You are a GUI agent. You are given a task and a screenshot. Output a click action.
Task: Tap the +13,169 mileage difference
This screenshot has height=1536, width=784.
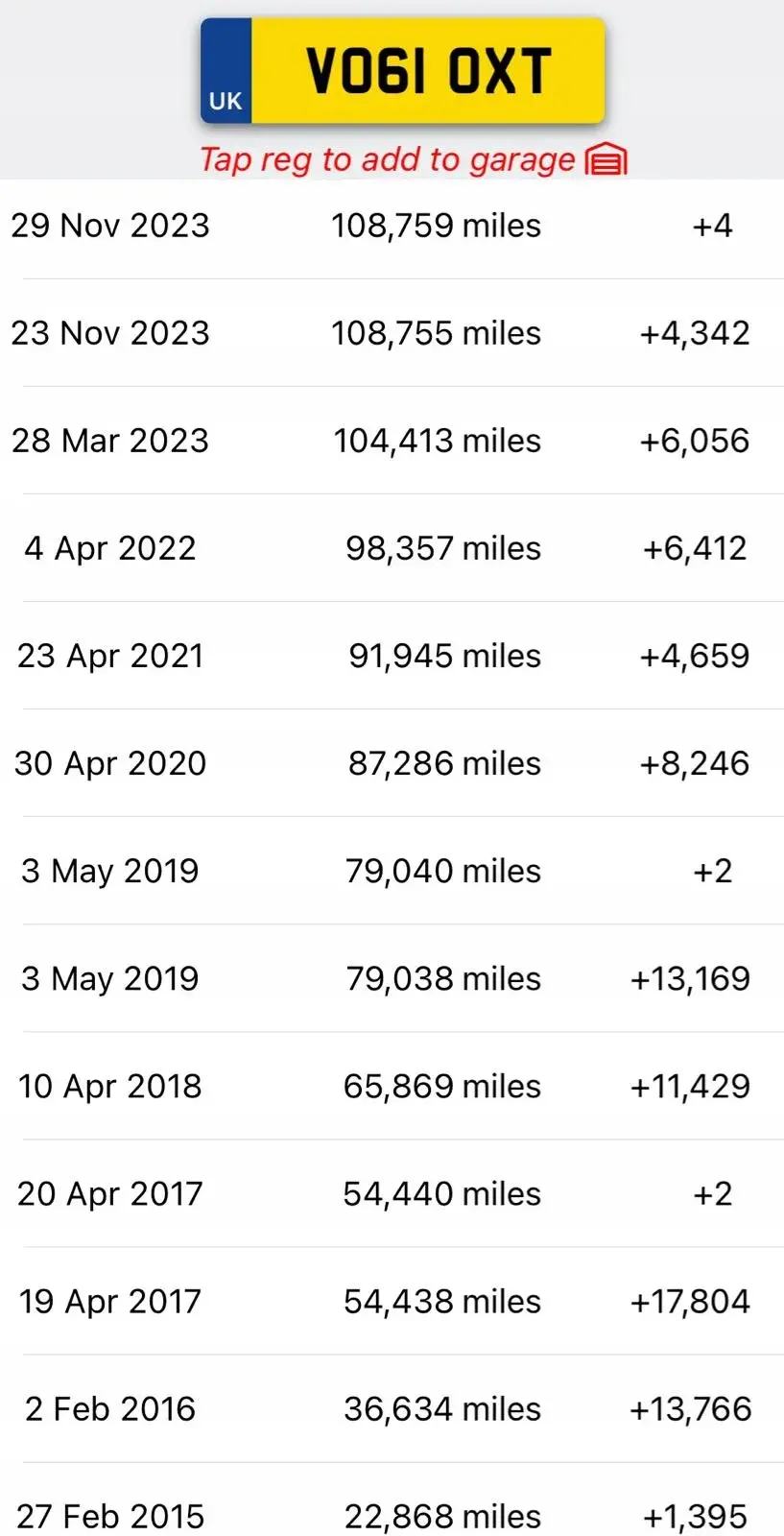(x=689, y=978)
